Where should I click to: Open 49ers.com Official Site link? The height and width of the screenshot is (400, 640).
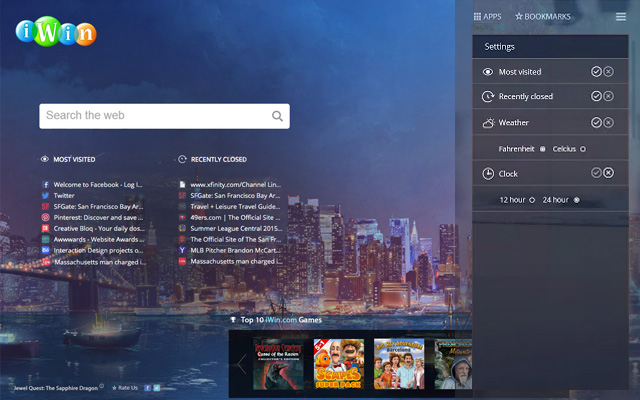point(235,218)
